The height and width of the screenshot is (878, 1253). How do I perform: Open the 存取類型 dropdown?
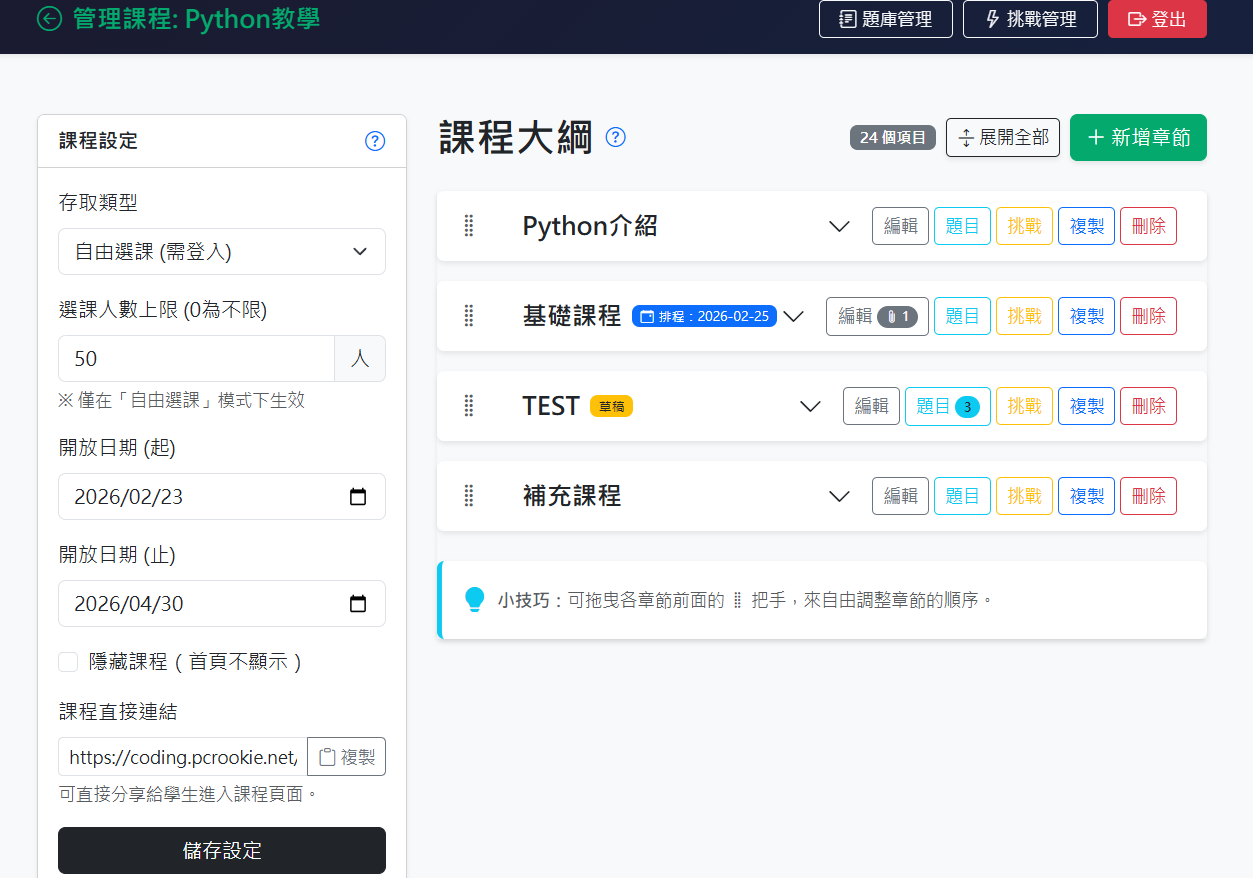coord(221,252)
